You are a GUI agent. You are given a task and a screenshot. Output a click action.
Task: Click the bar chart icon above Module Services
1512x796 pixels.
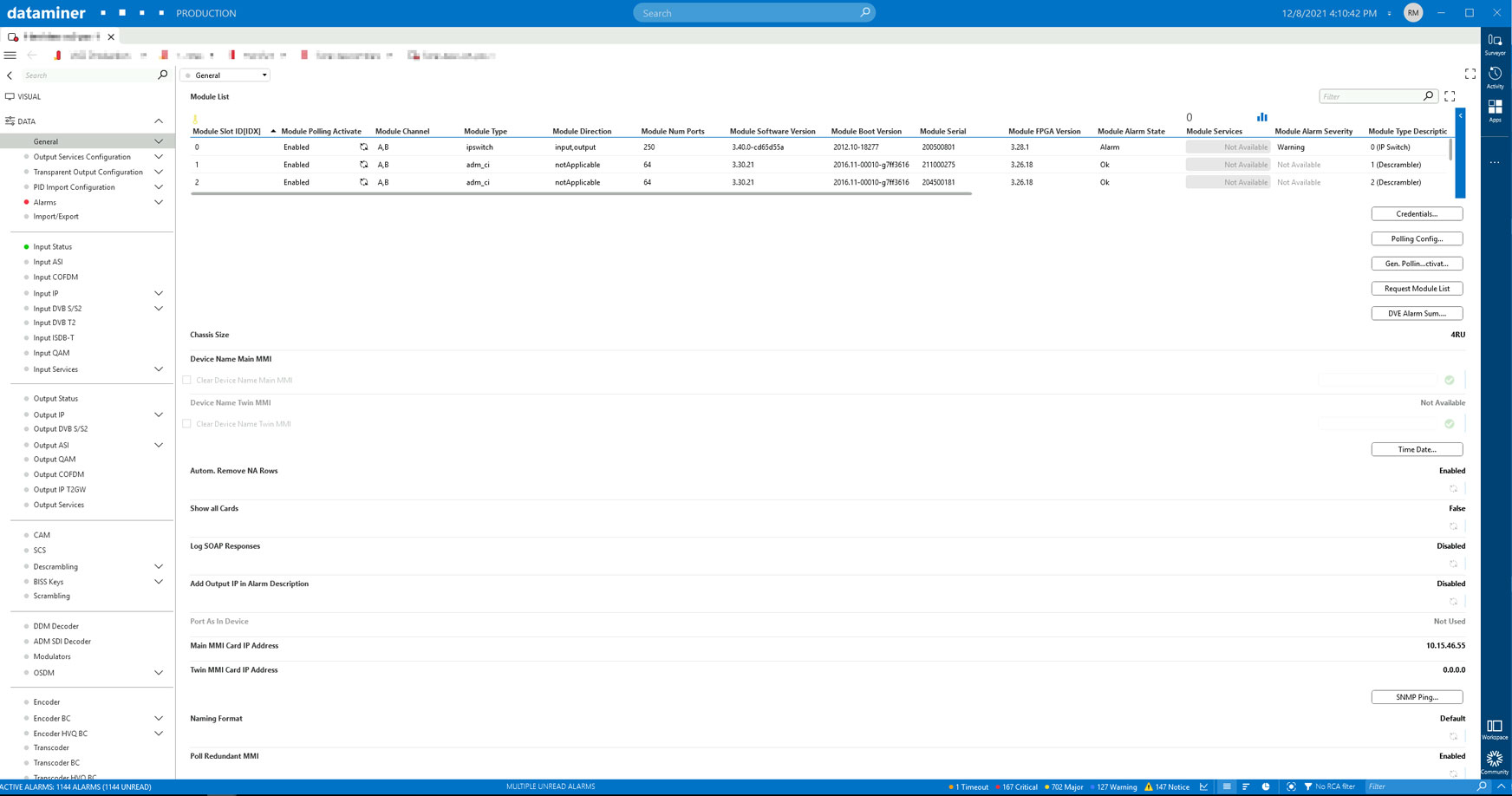pos(1261,117)
